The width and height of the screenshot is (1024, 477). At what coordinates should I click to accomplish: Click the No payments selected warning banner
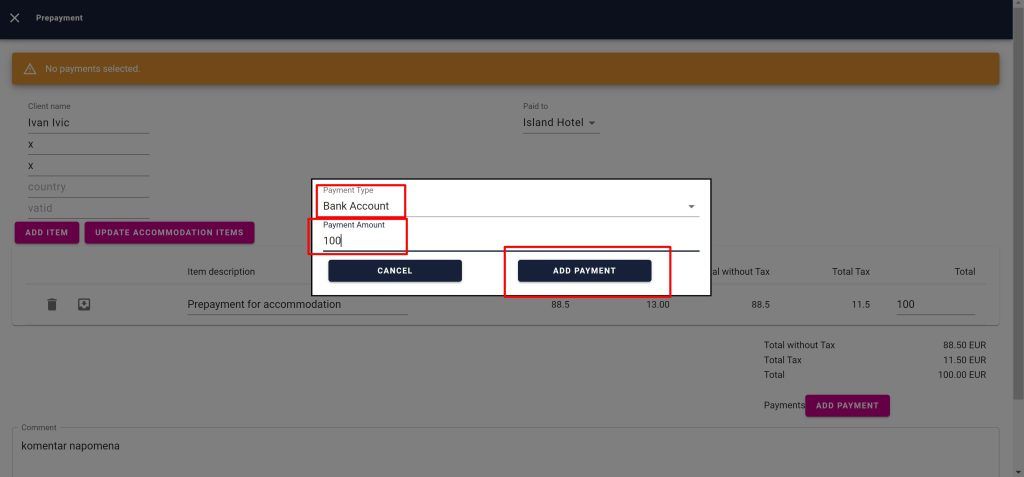point(505,69)
